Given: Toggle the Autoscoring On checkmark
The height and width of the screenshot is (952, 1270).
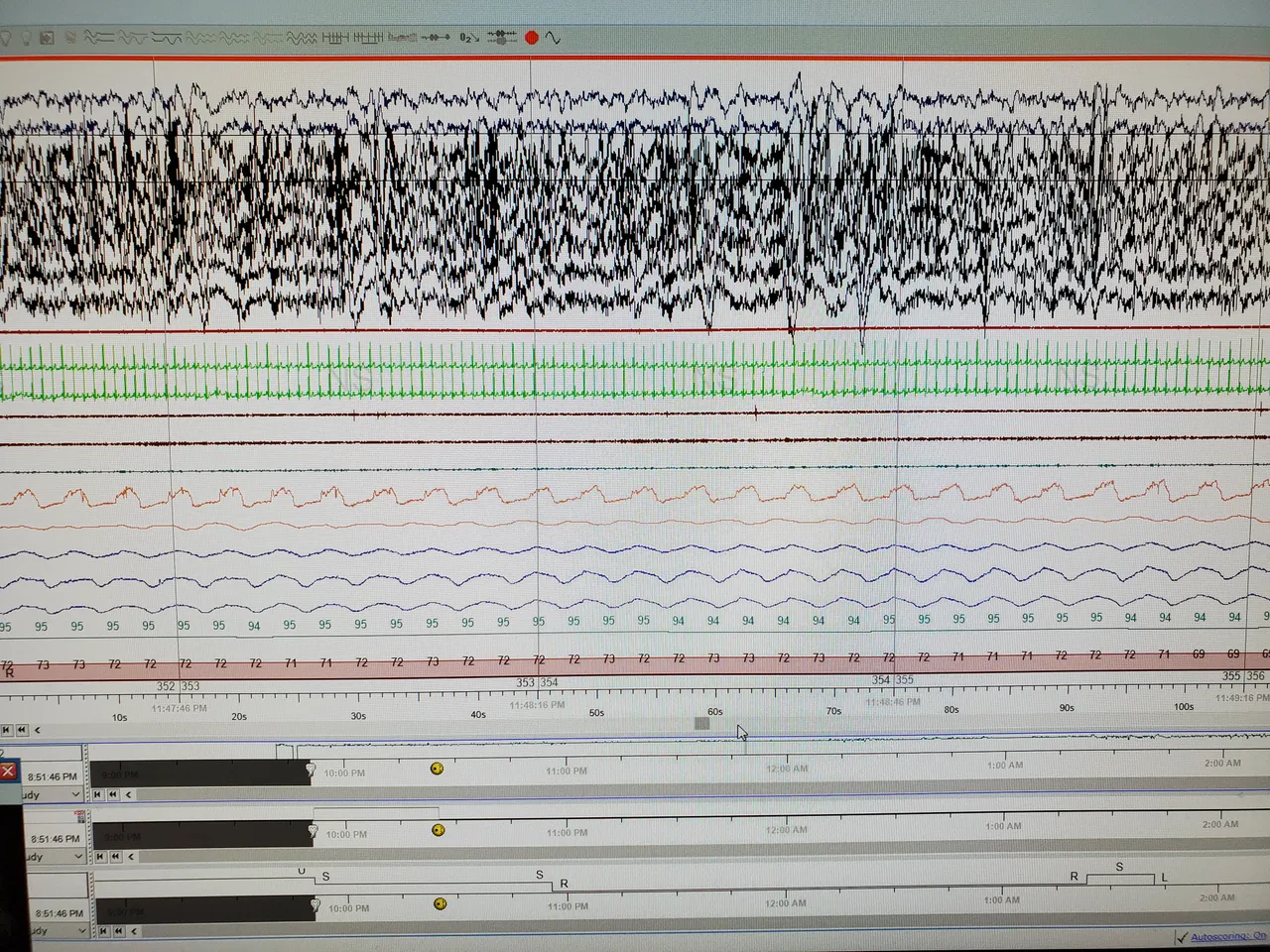Looking at the screenshot, I should coord(1182,937).
